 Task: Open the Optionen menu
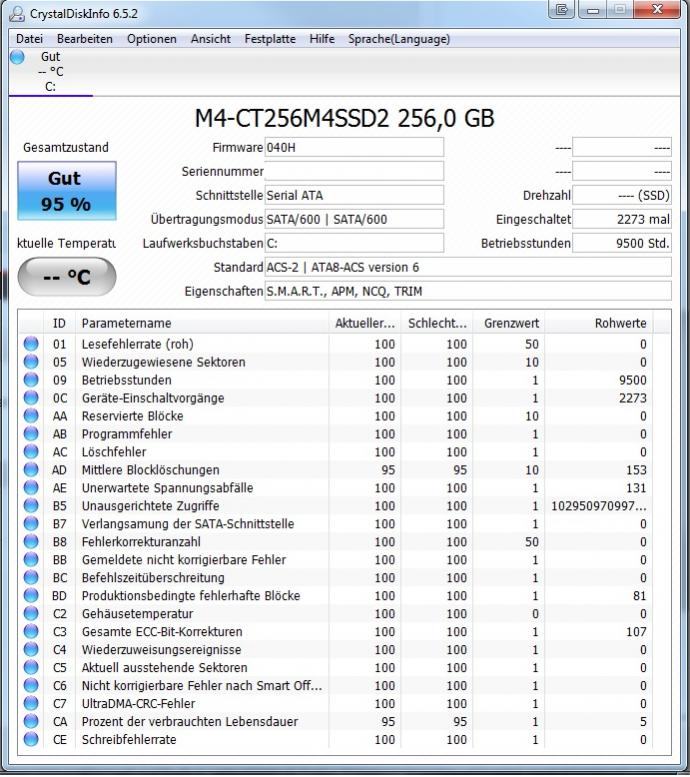pos(152,39)
